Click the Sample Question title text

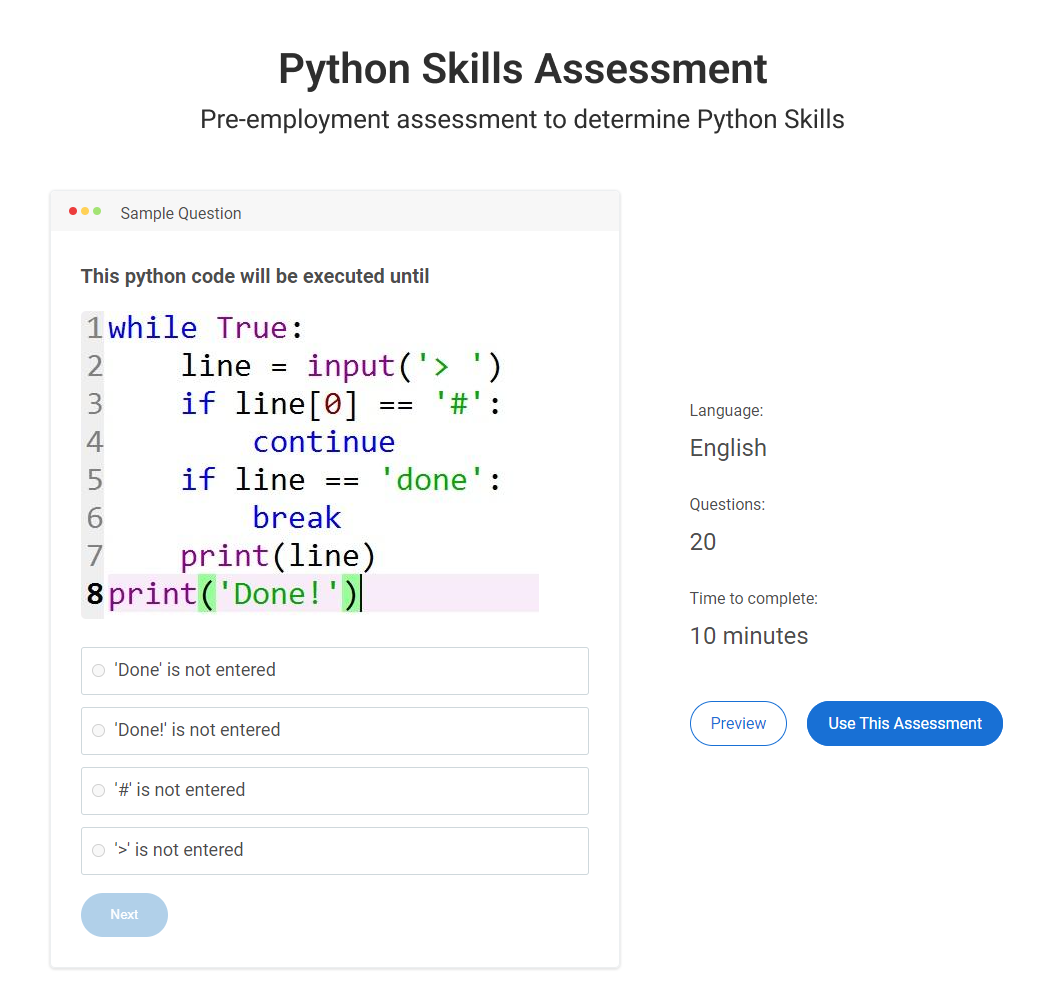(180, 213)
